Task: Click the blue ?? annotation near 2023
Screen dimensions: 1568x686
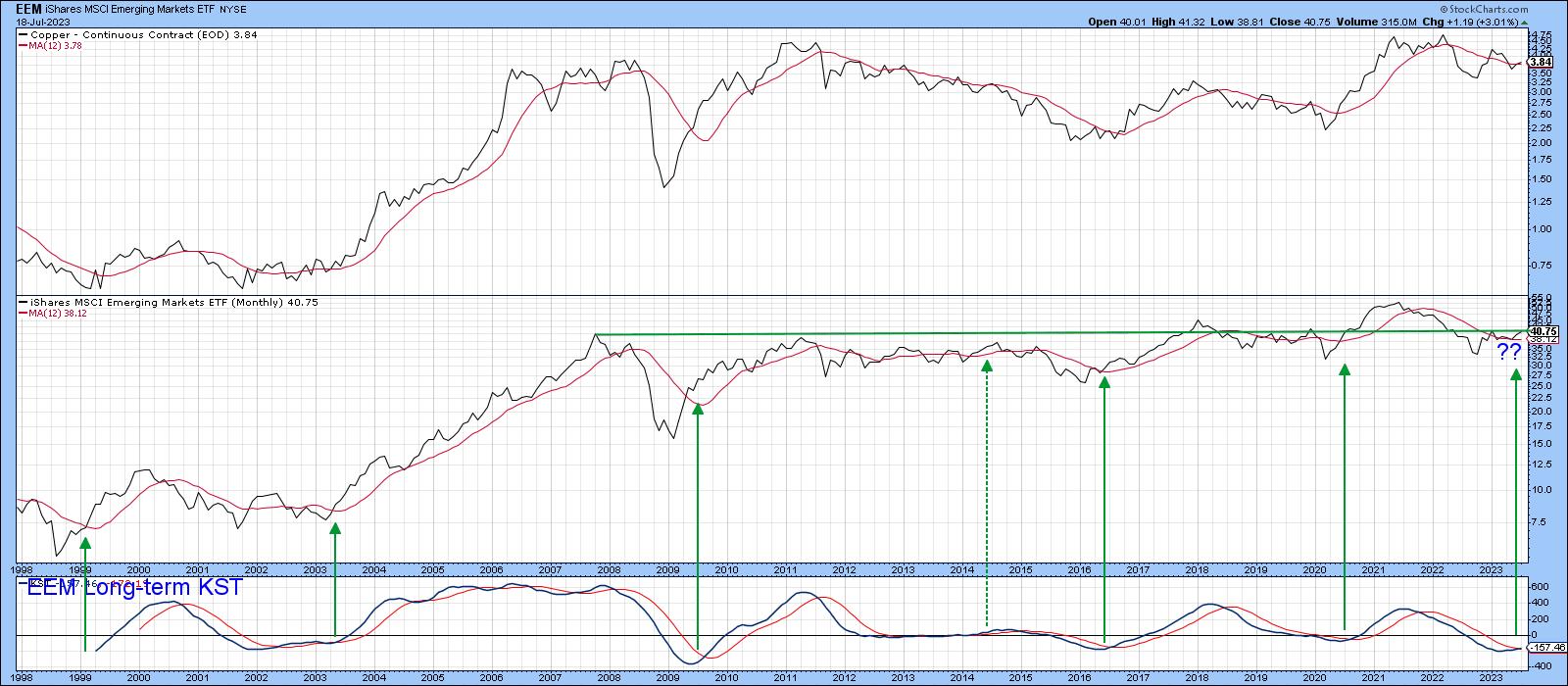Action: pos(1509,353)
